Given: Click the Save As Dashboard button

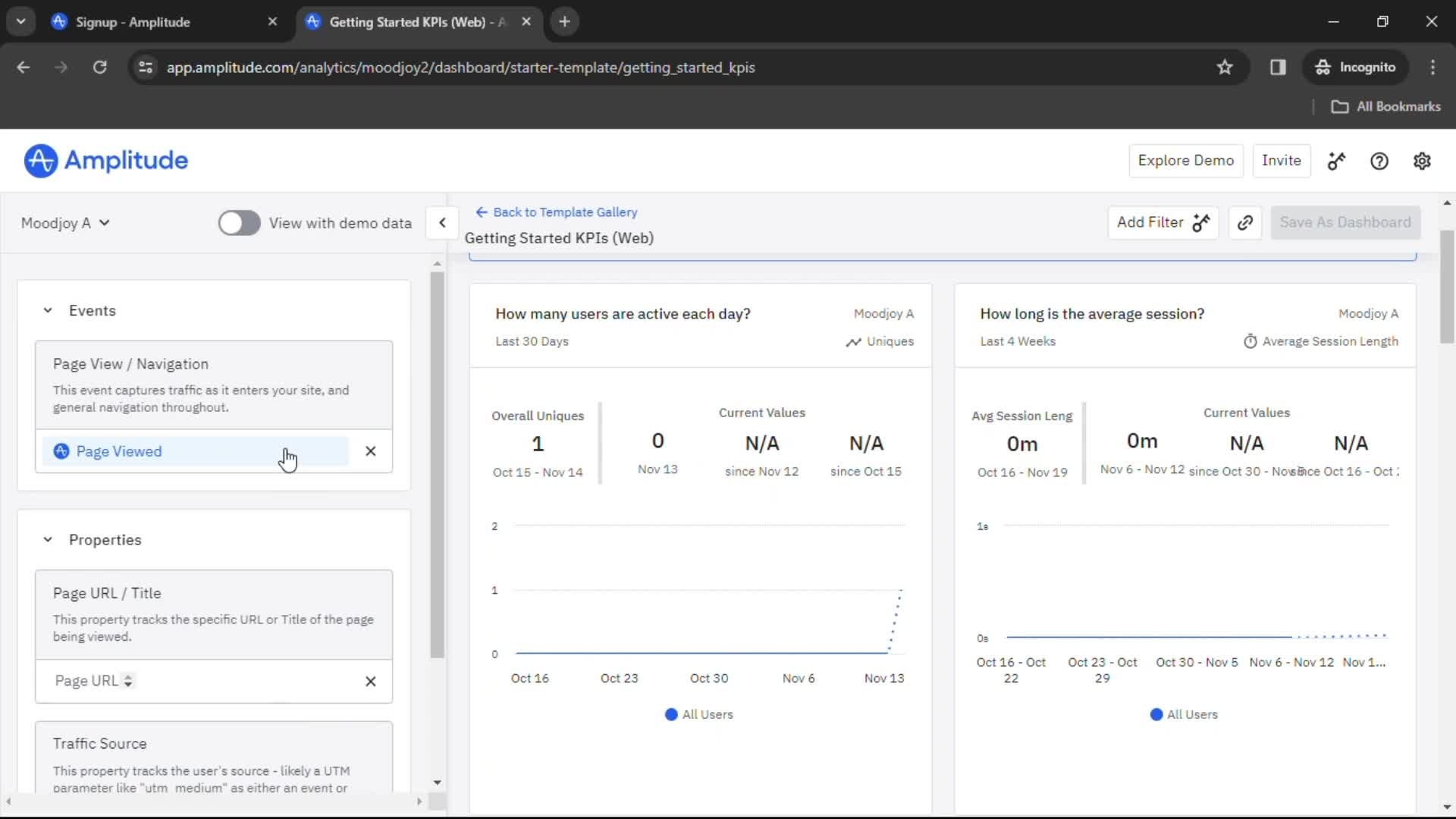Looking at the screenshot, I should tap(1345, 222).
